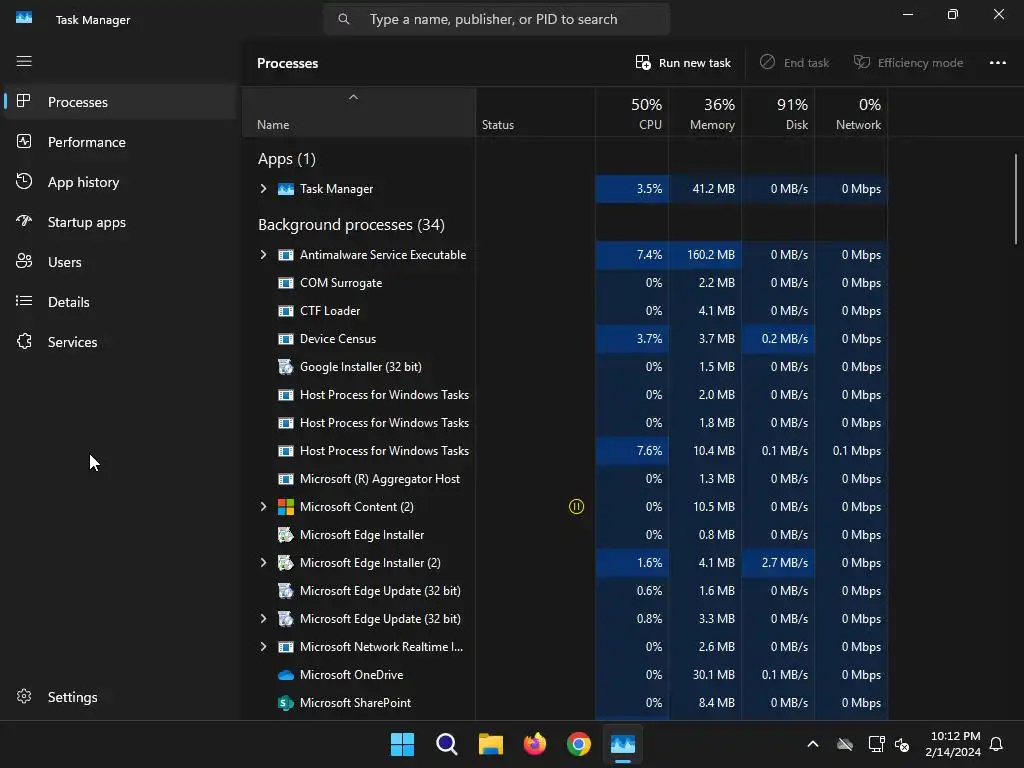The height and width of the screenshot is (768, 1024).
Task: Open Settings in the sidebar
Action: [x=120, y=697]
